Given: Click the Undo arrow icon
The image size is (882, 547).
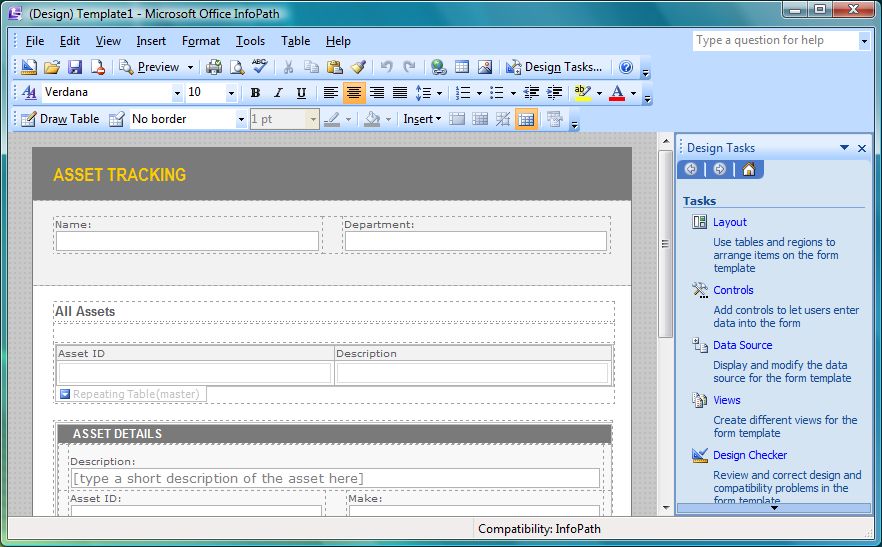Looking at the screenshot, I should point(386,67).
